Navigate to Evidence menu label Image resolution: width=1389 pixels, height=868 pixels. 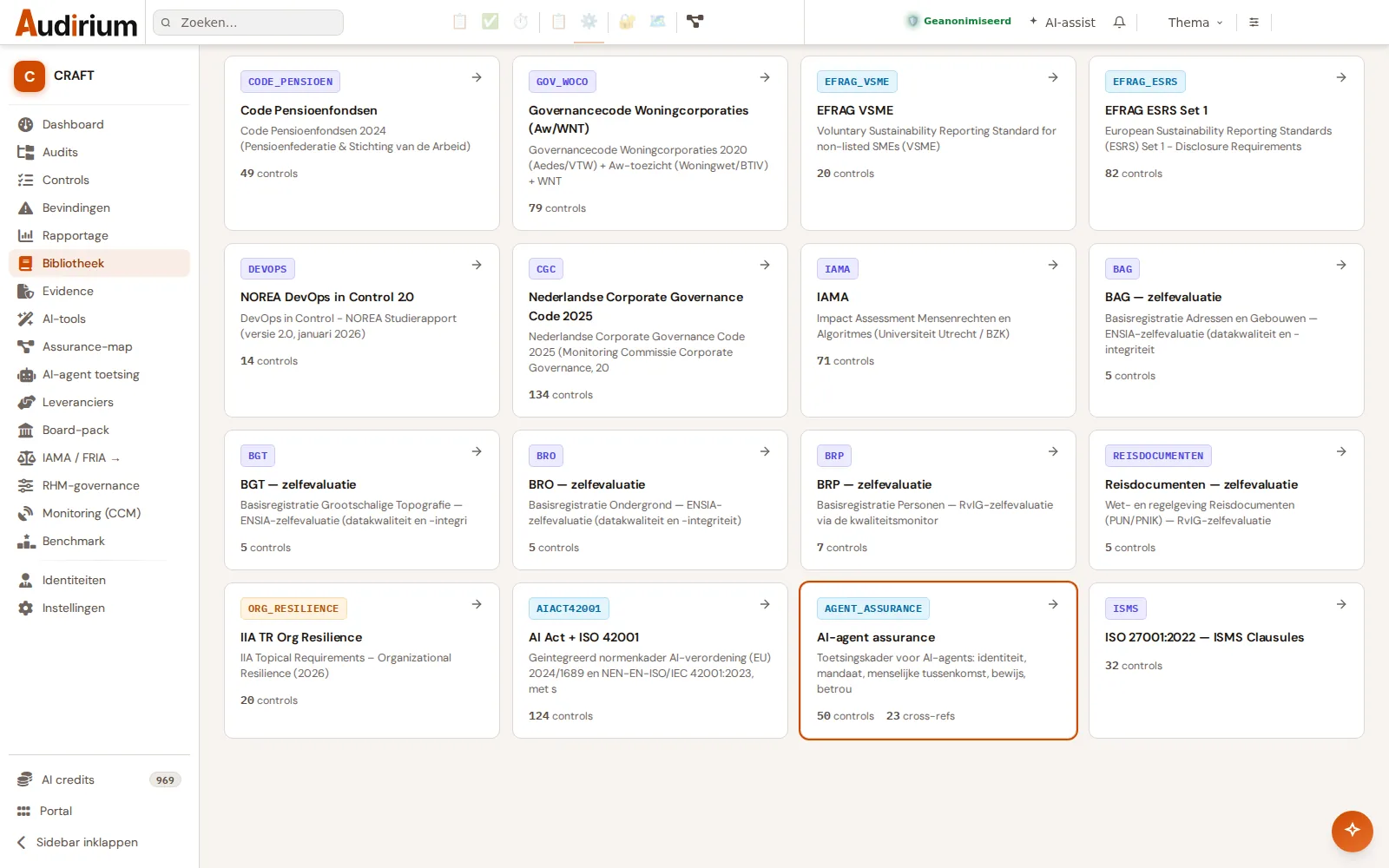68,291
